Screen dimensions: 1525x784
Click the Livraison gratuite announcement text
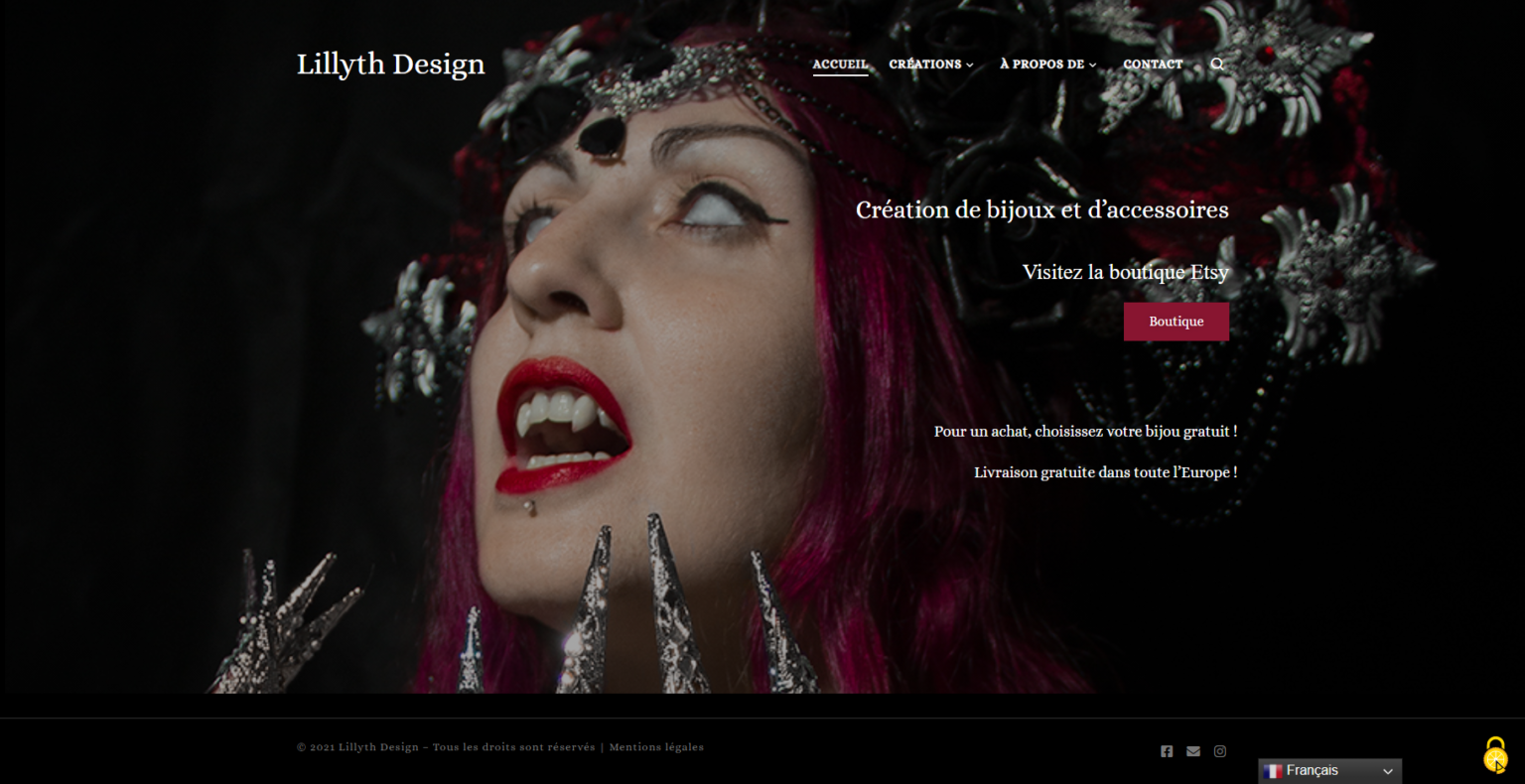[1105, 472]
